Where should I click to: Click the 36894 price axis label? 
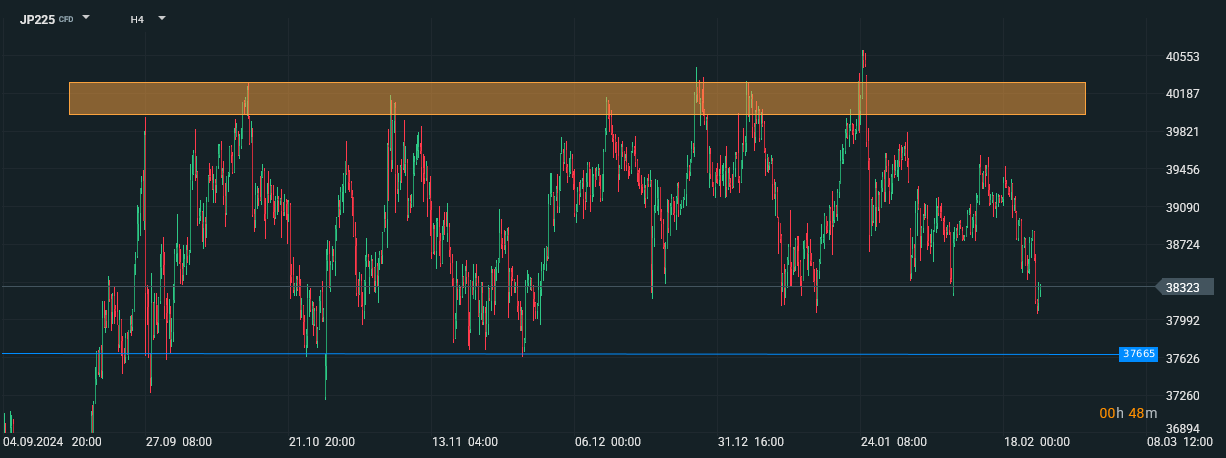point(1182,429)
